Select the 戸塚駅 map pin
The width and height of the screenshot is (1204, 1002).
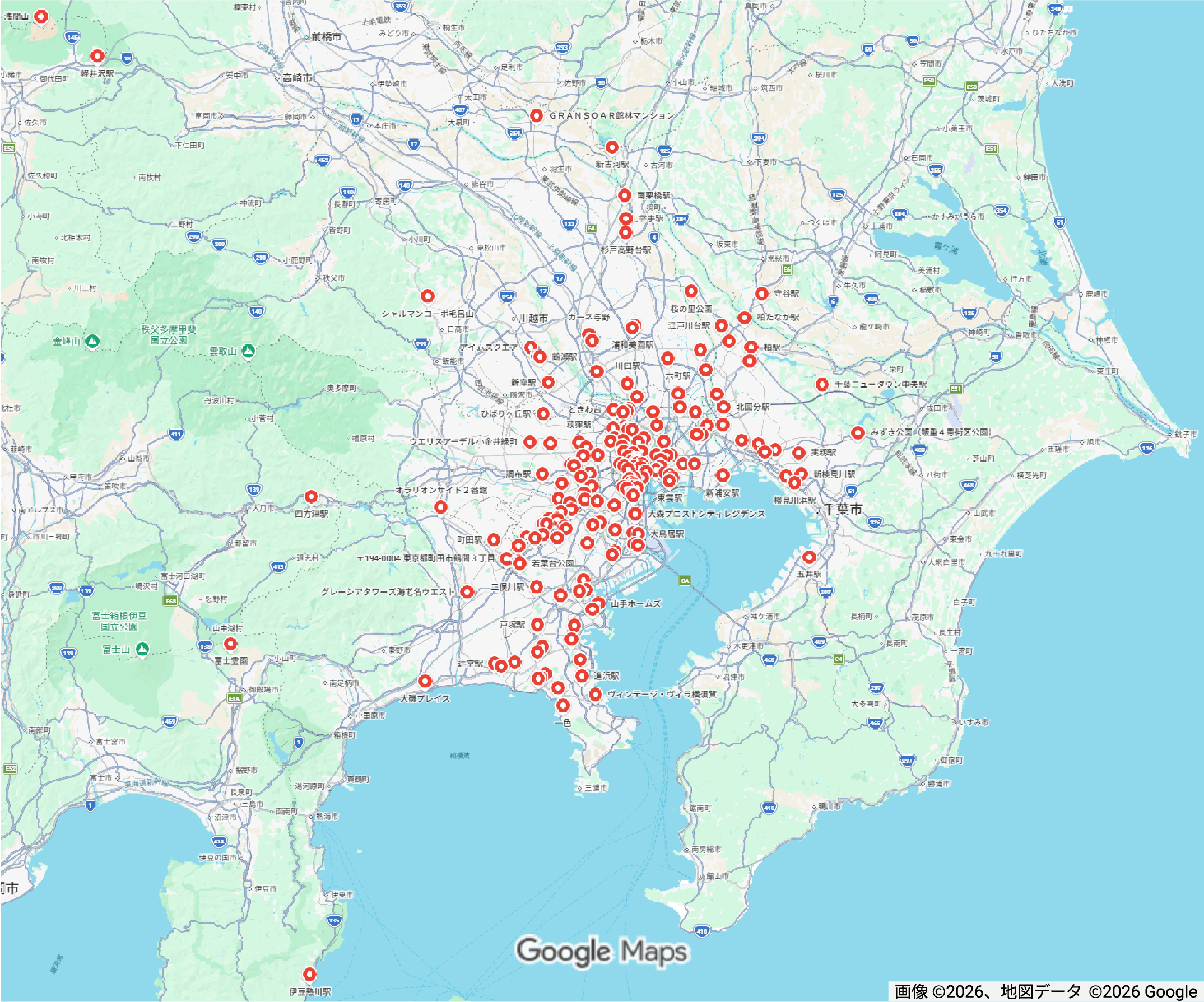coord(537,624)
